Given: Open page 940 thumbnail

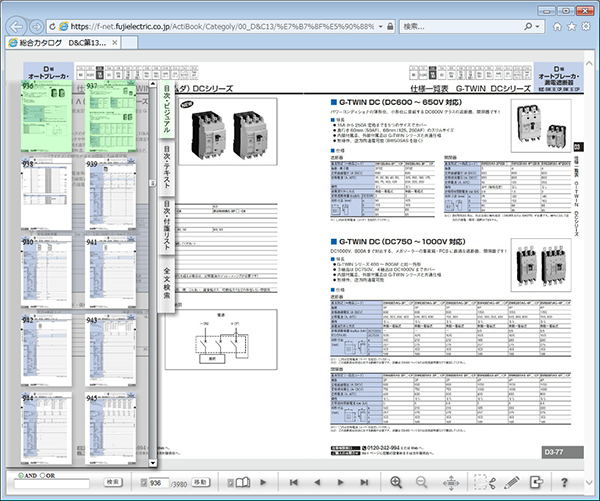Looking at the screenshot, I should (x=46, y=272).
